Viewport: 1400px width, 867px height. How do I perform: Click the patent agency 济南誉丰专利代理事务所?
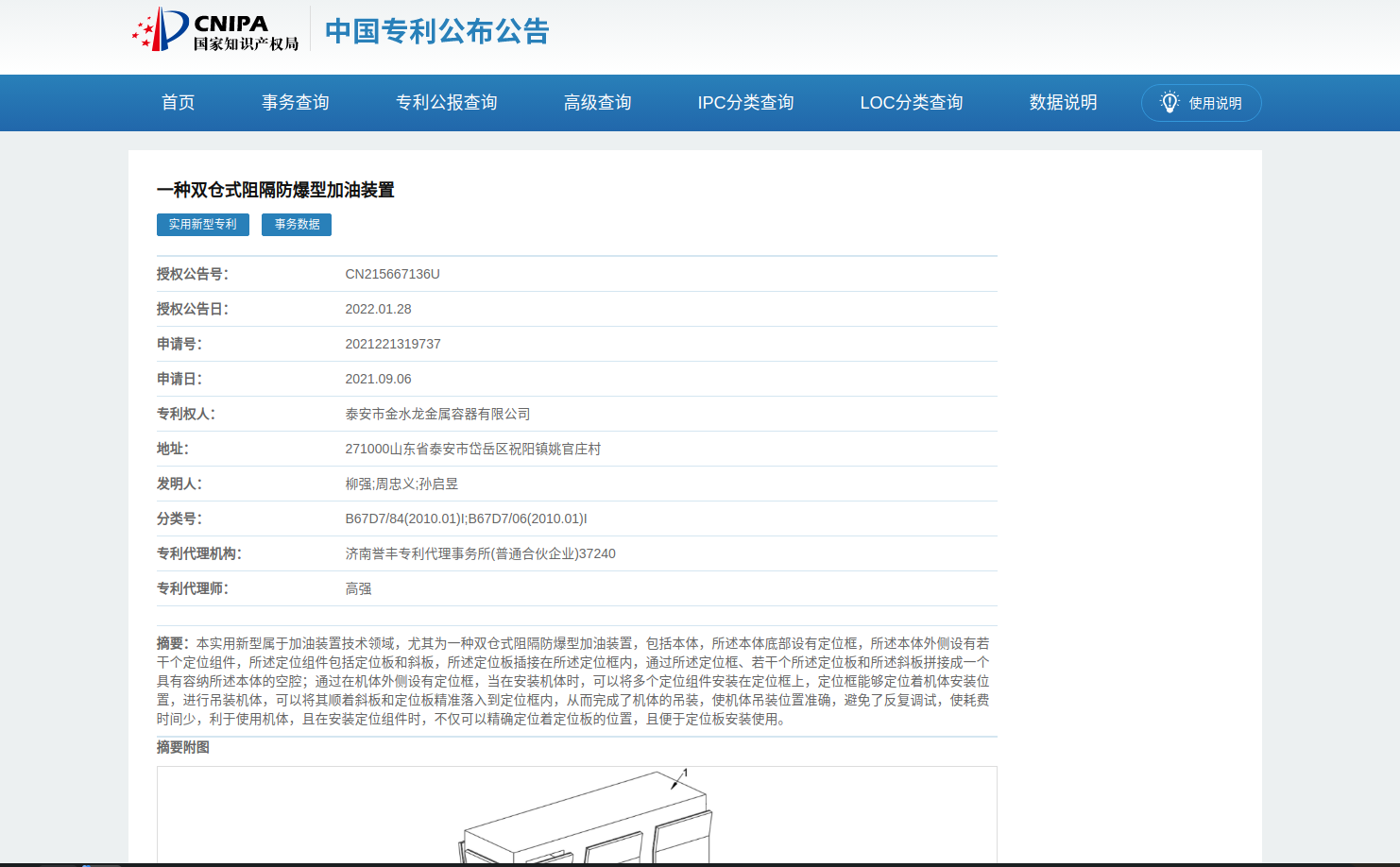tap(480, 553)
